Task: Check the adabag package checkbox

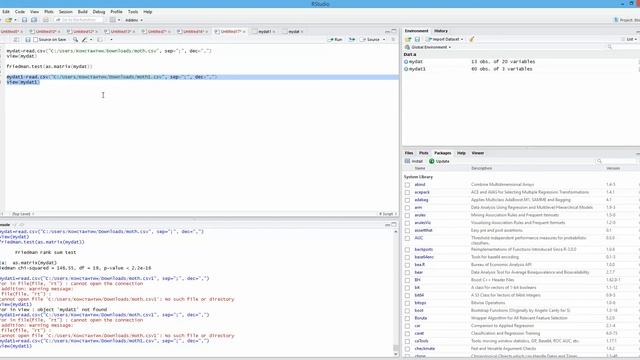Action: click(x=407, y=200)
